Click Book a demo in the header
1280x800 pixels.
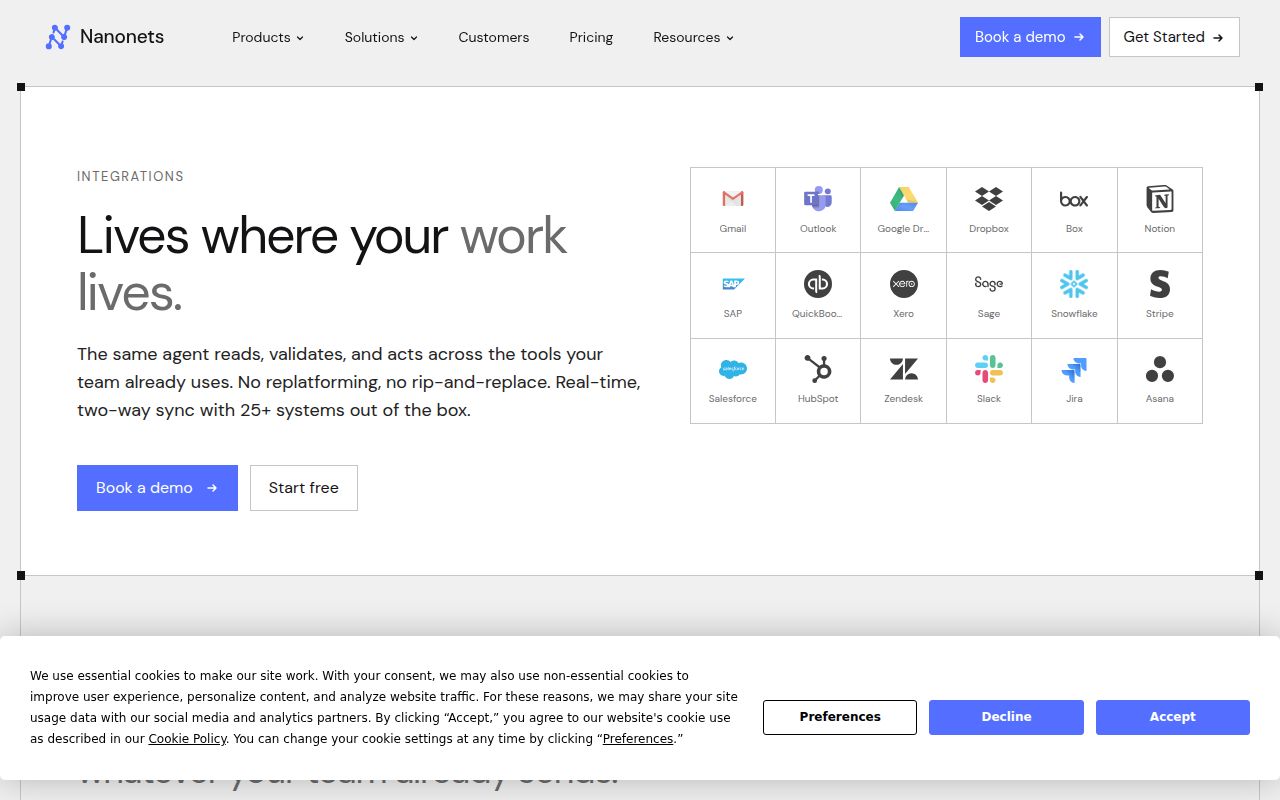1030,37
